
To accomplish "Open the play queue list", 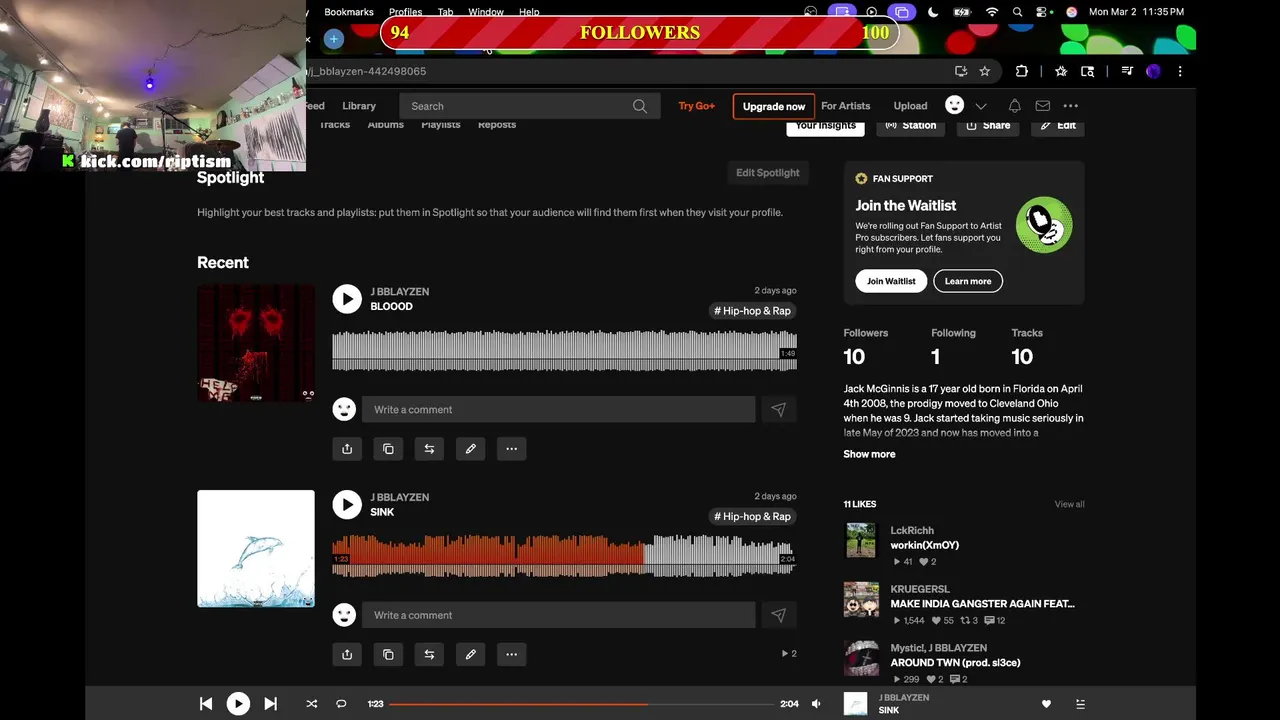I will (1080, 704).
